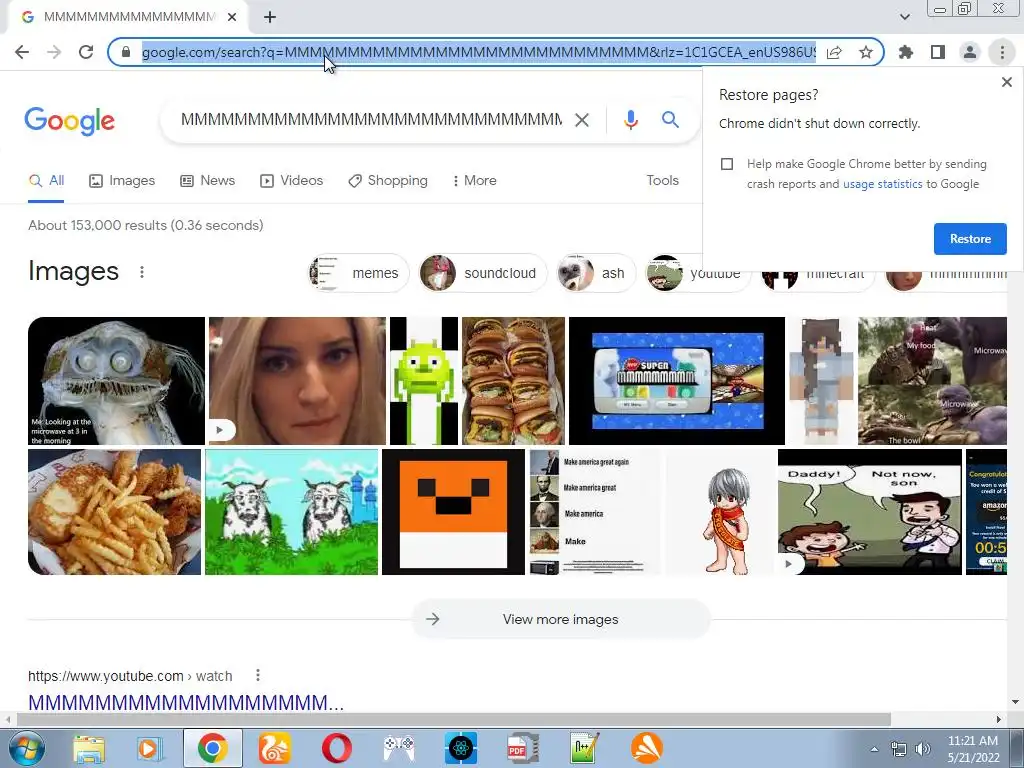Open UC Browser from taskbar
Screen dimensions: 1024x768
[275, 748]
